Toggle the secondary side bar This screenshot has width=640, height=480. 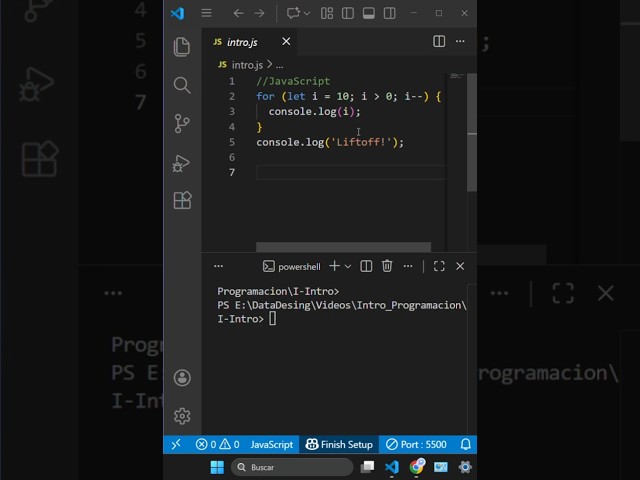[x=389, y=13]
